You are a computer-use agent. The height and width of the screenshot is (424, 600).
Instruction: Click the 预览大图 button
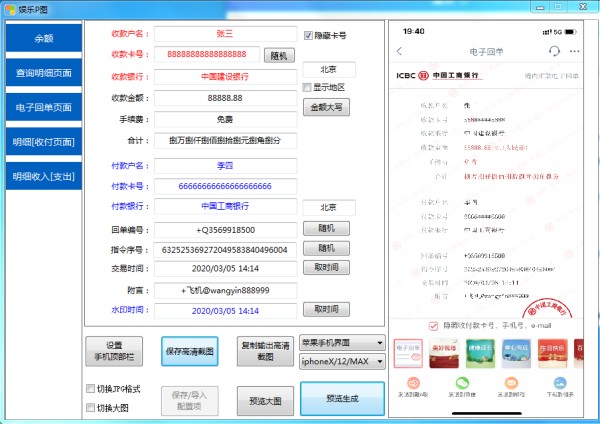266,401
